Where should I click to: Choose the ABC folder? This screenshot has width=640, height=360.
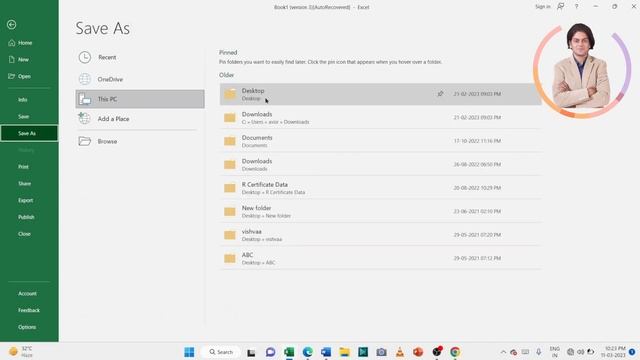click(x=380, y=258)
